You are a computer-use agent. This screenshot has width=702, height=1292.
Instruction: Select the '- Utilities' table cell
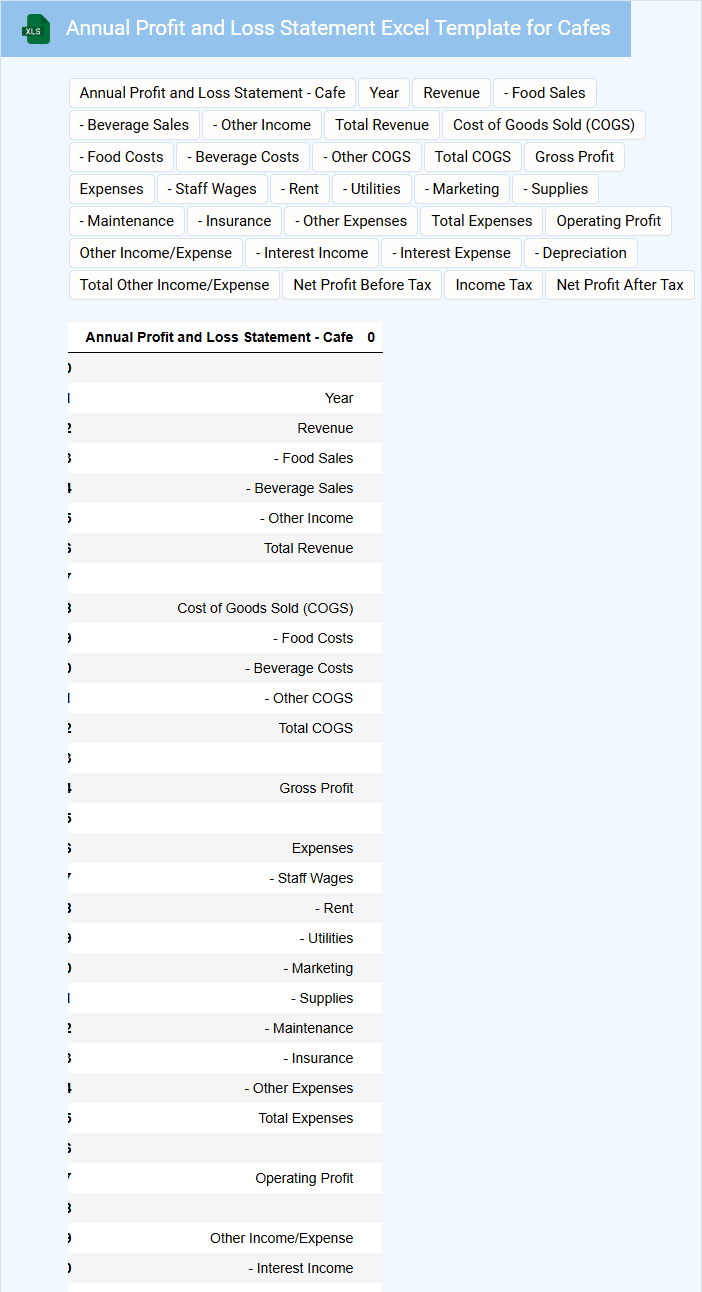coord(325,938)
